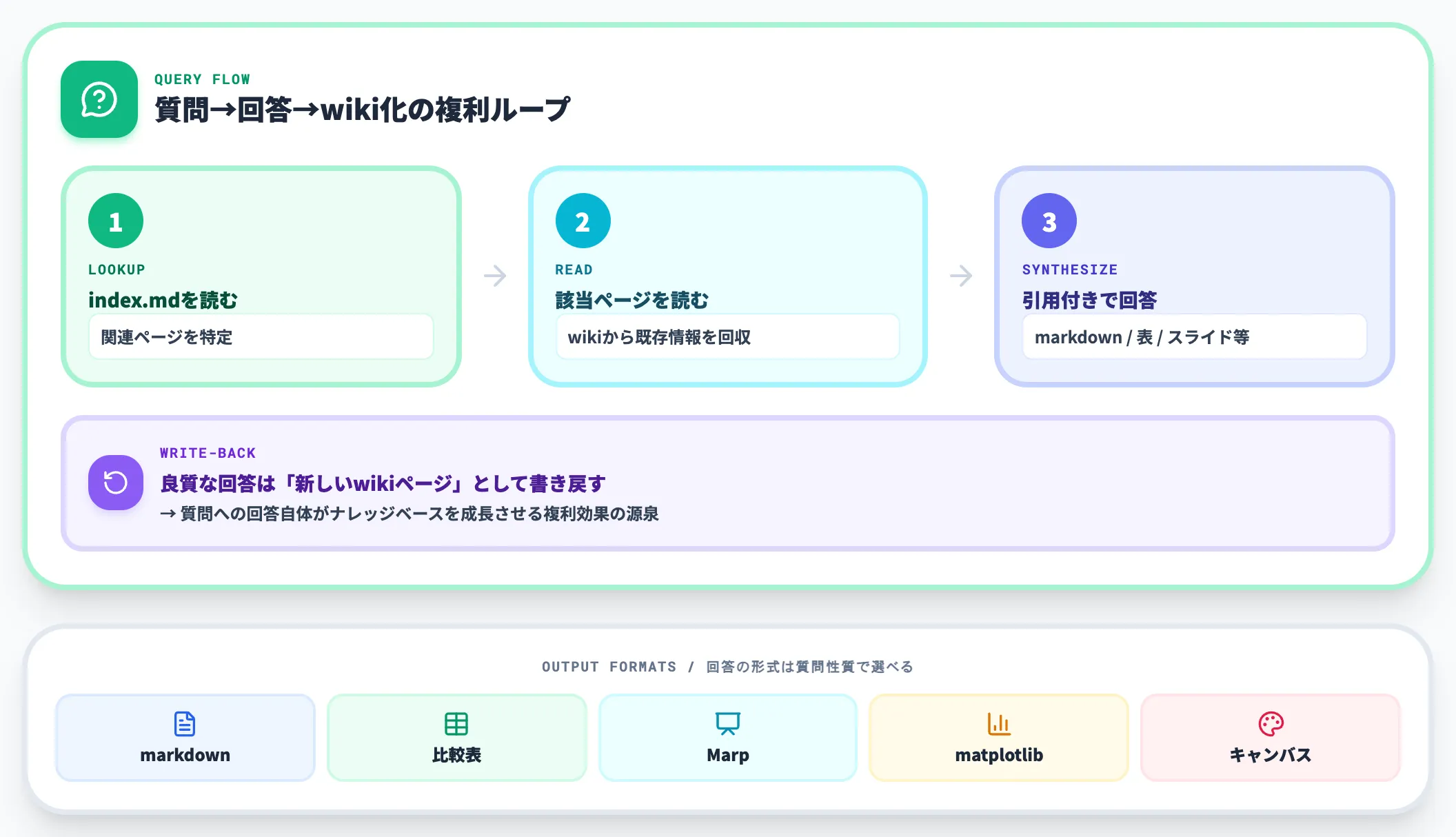The image size is (1456, 837).
Task: Click the 引用付きで回答 heading
Action: (1089, 300)
